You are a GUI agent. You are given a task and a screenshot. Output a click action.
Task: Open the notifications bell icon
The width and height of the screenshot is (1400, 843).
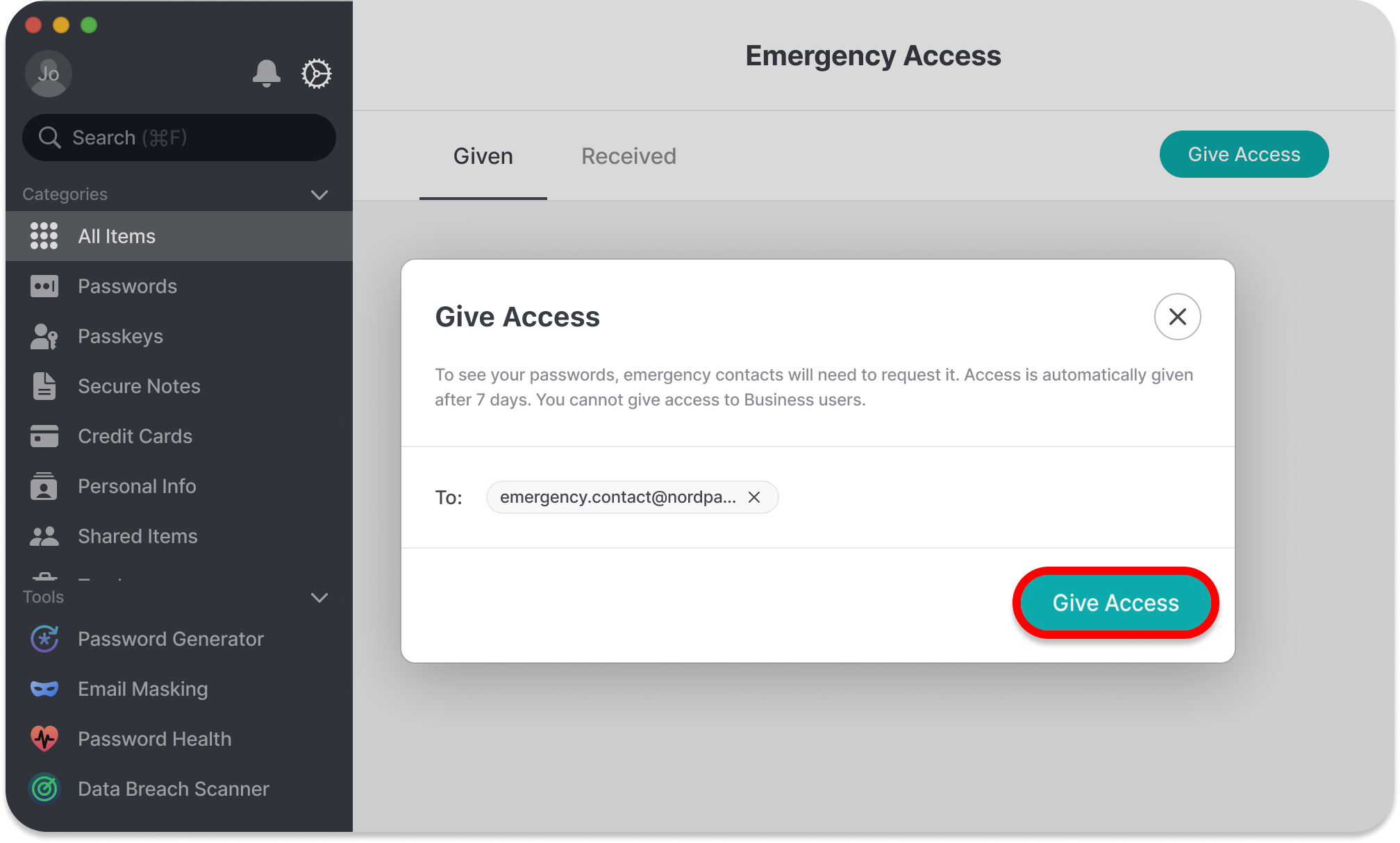coord(267,74)
